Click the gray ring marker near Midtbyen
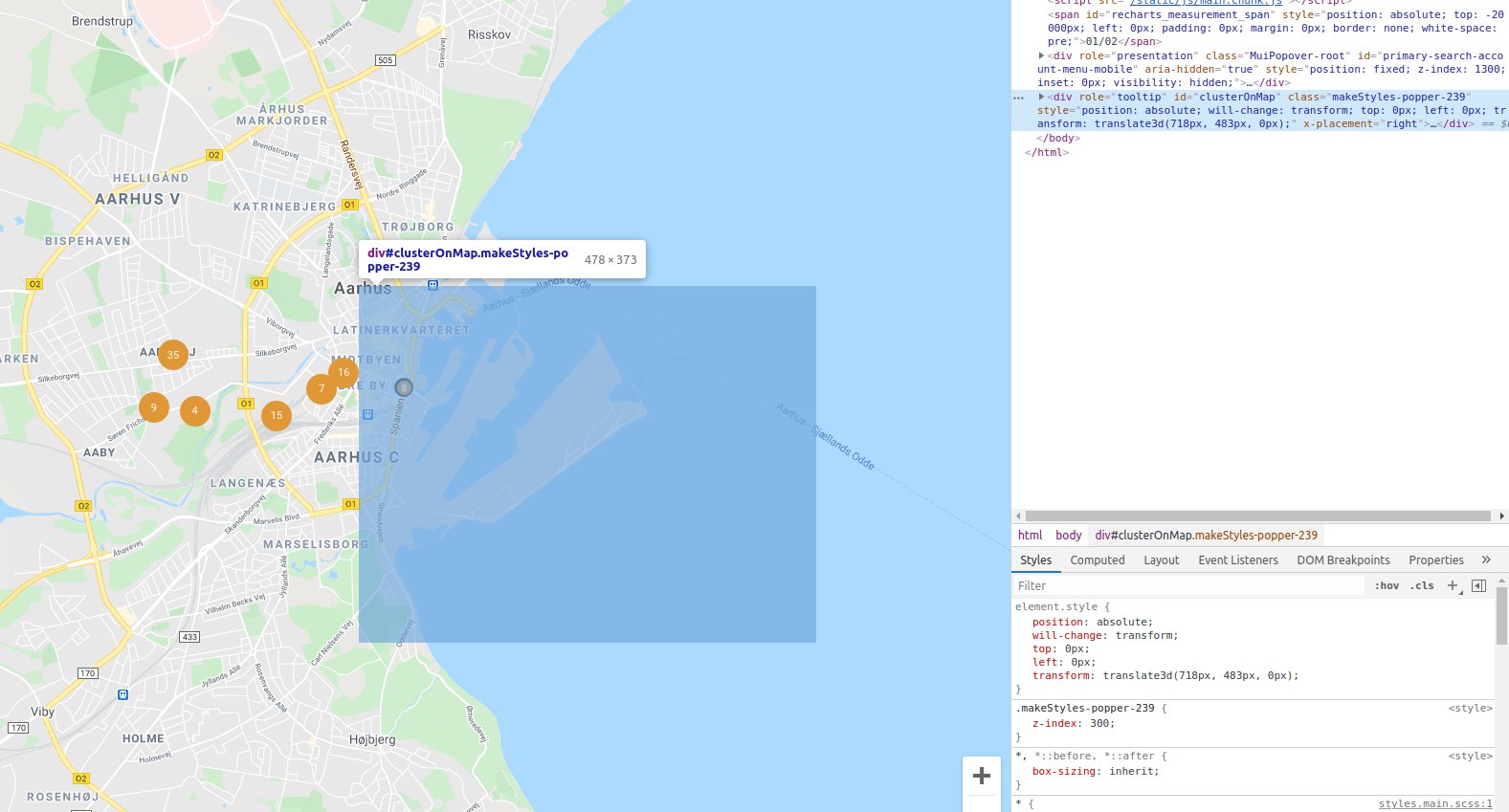Screen dimensions: 1509x812 pos(404,387)
